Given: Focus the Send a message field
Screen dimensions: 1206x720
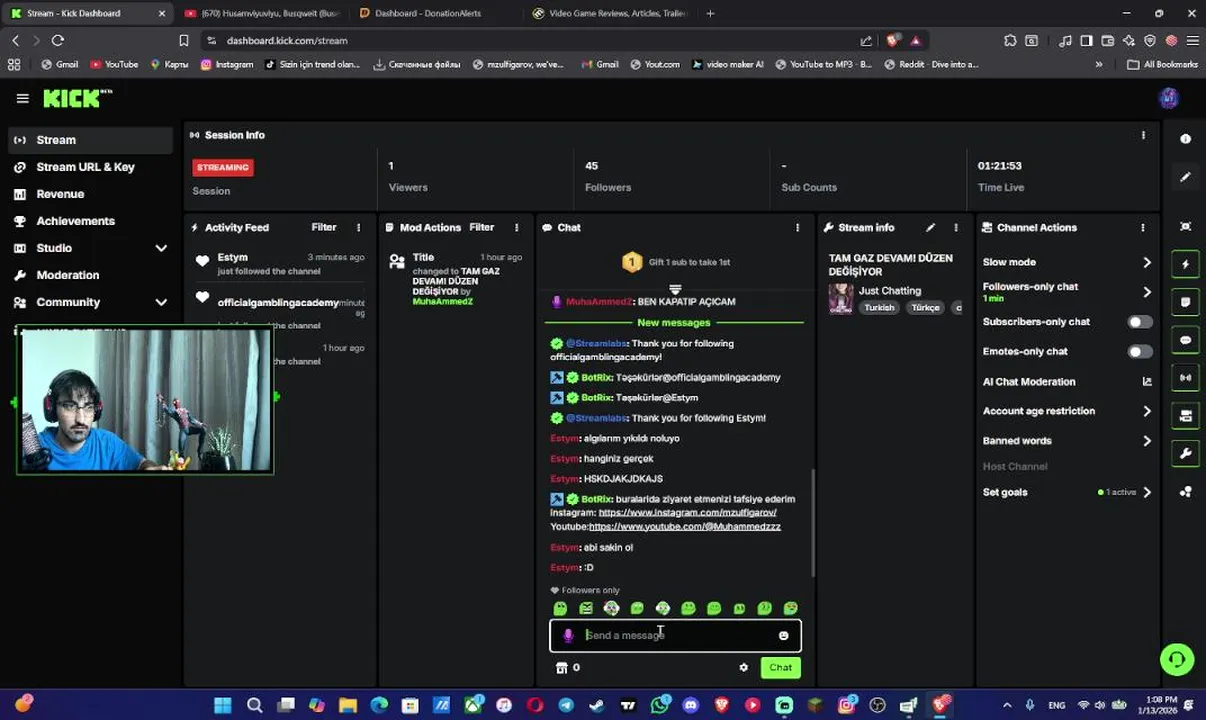Looking at the screenshot, I should click(675, 635).
